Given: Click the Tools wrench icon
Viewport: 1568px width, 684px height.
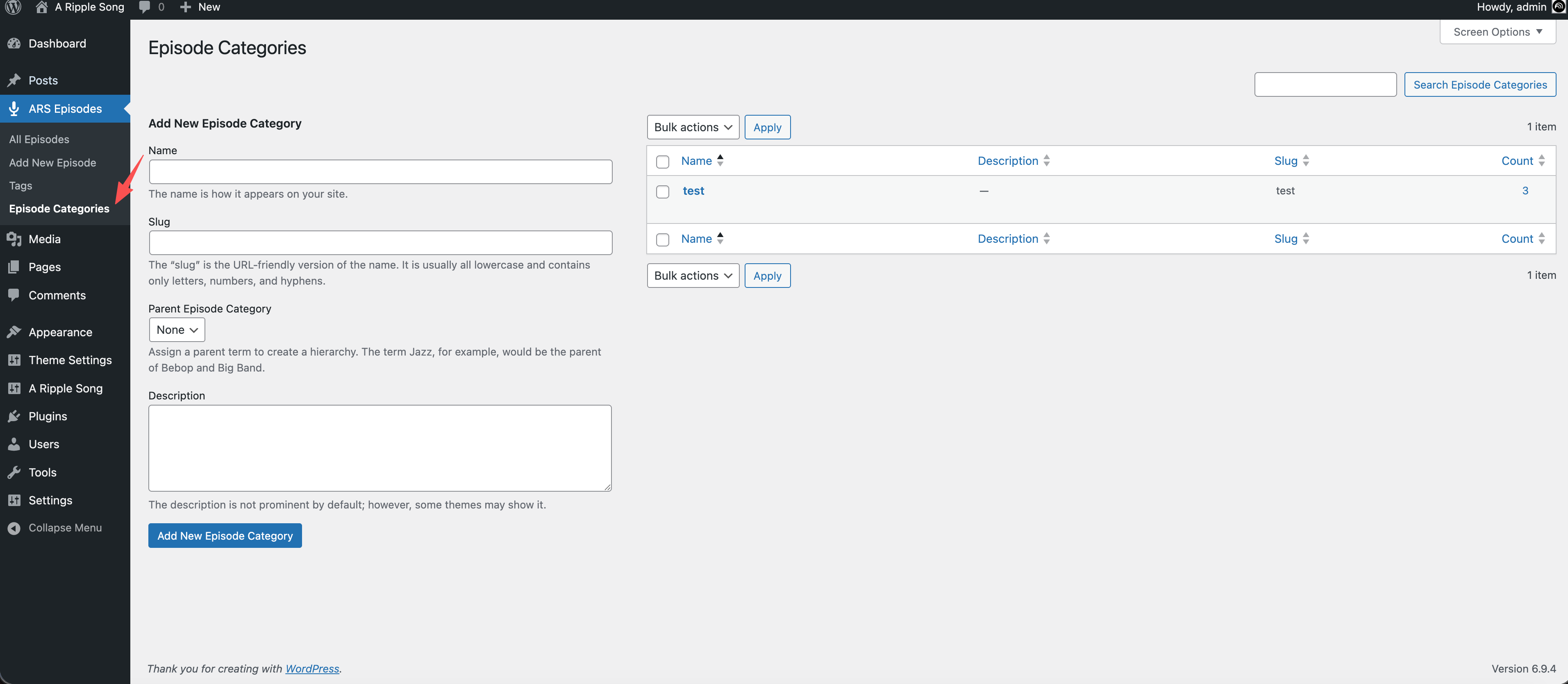Looking at the screenshot, I should click(14, 473).
